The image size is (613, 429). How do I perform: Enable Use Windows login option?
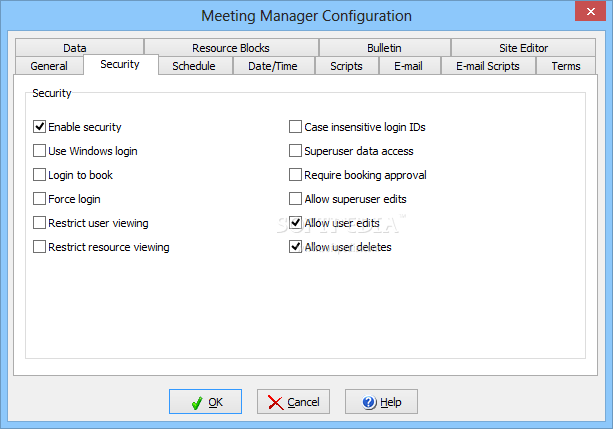(x=39, y=151)
